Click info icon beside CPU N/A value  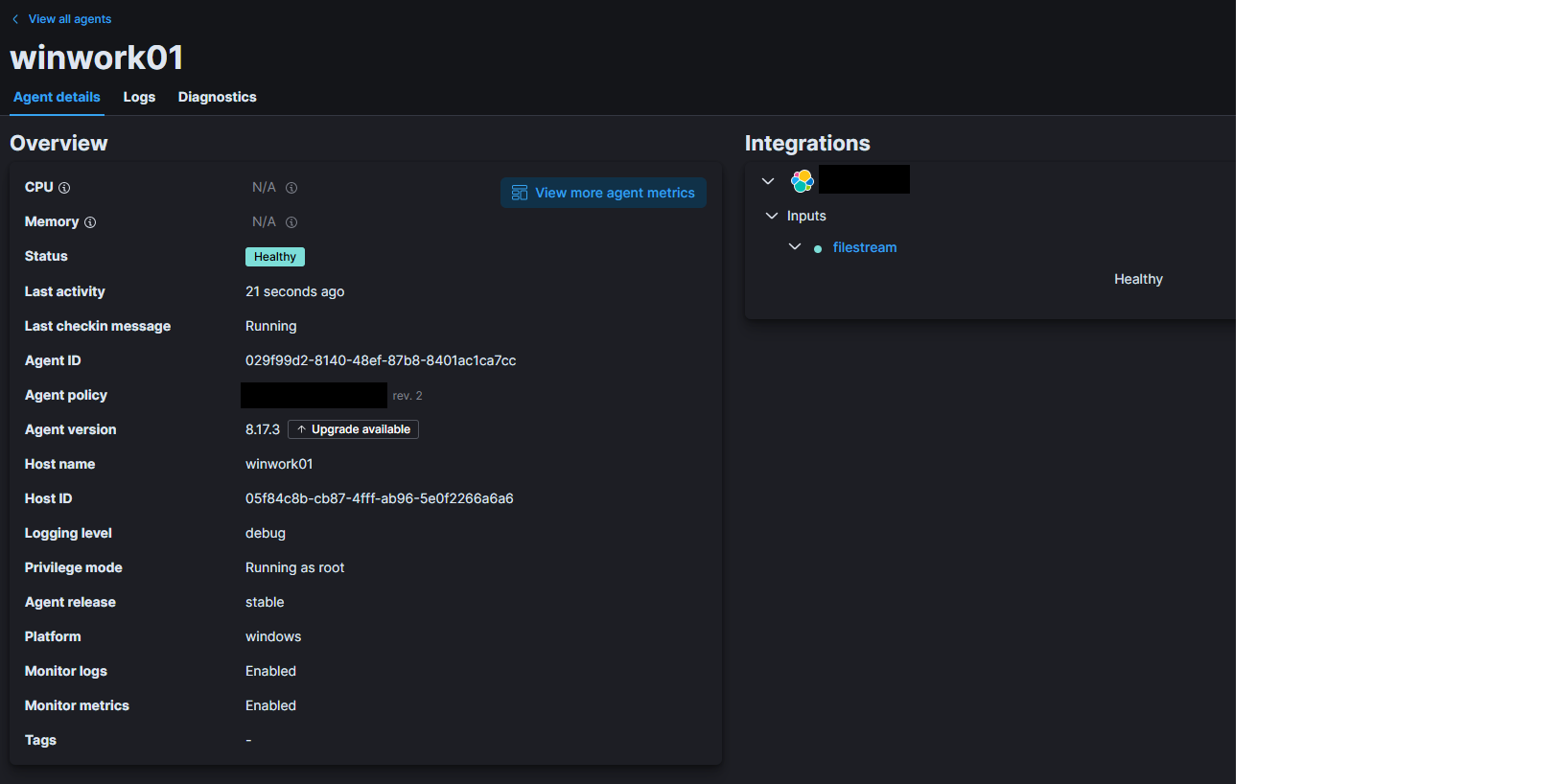click(291, 188)
